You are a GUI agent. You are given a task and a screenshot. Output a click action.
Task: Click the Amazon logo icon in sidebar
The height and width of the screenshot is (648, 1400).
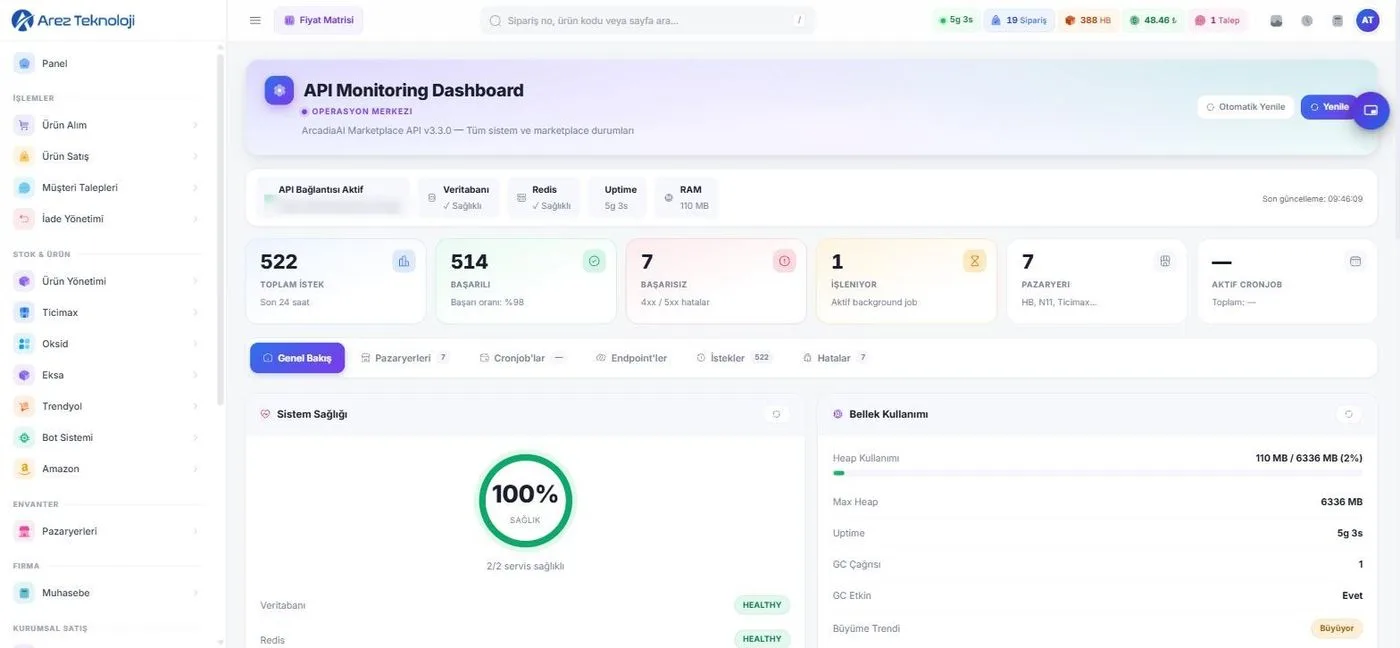[24, 468]
